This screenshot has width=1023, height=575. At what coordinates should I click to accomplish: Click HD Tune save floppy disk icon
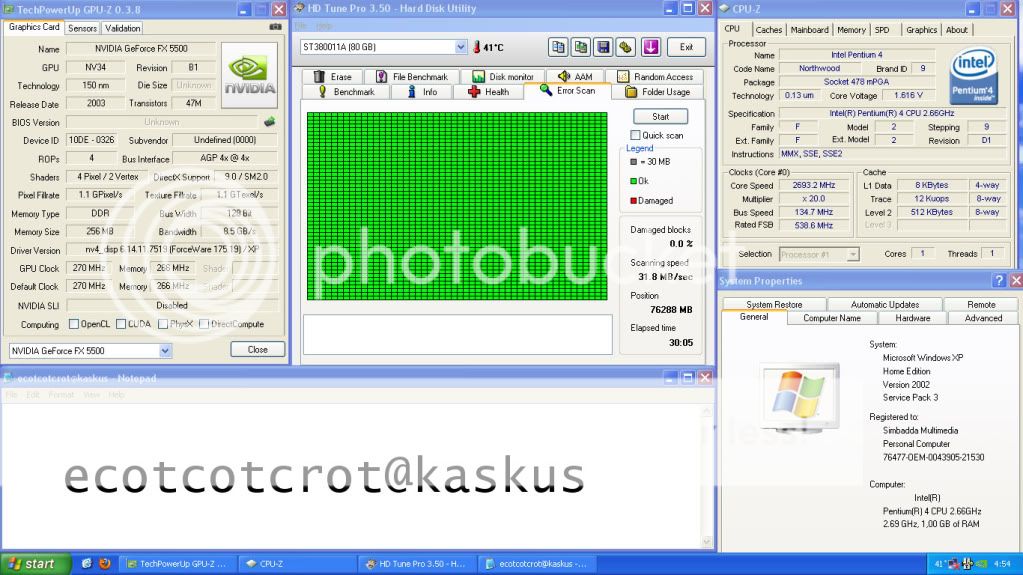[603, 47]
